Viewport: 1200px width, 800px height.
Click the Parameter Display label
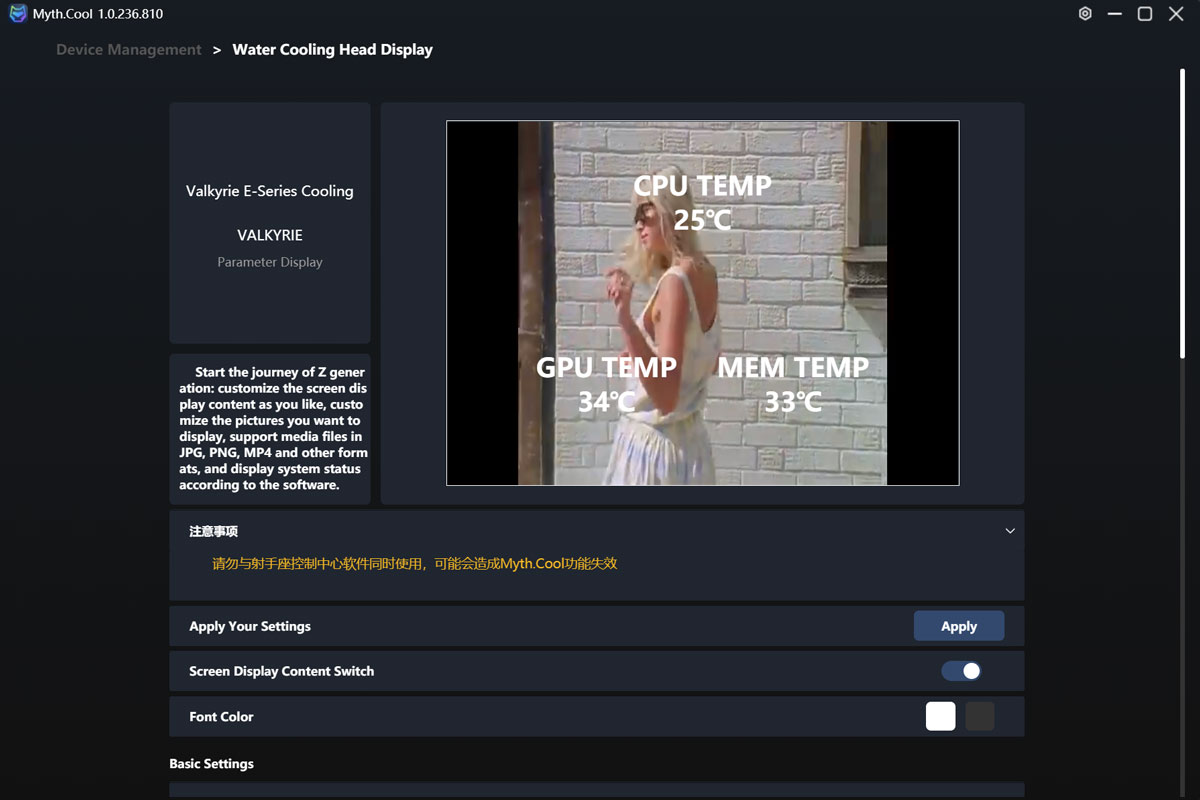coord(269,262)
